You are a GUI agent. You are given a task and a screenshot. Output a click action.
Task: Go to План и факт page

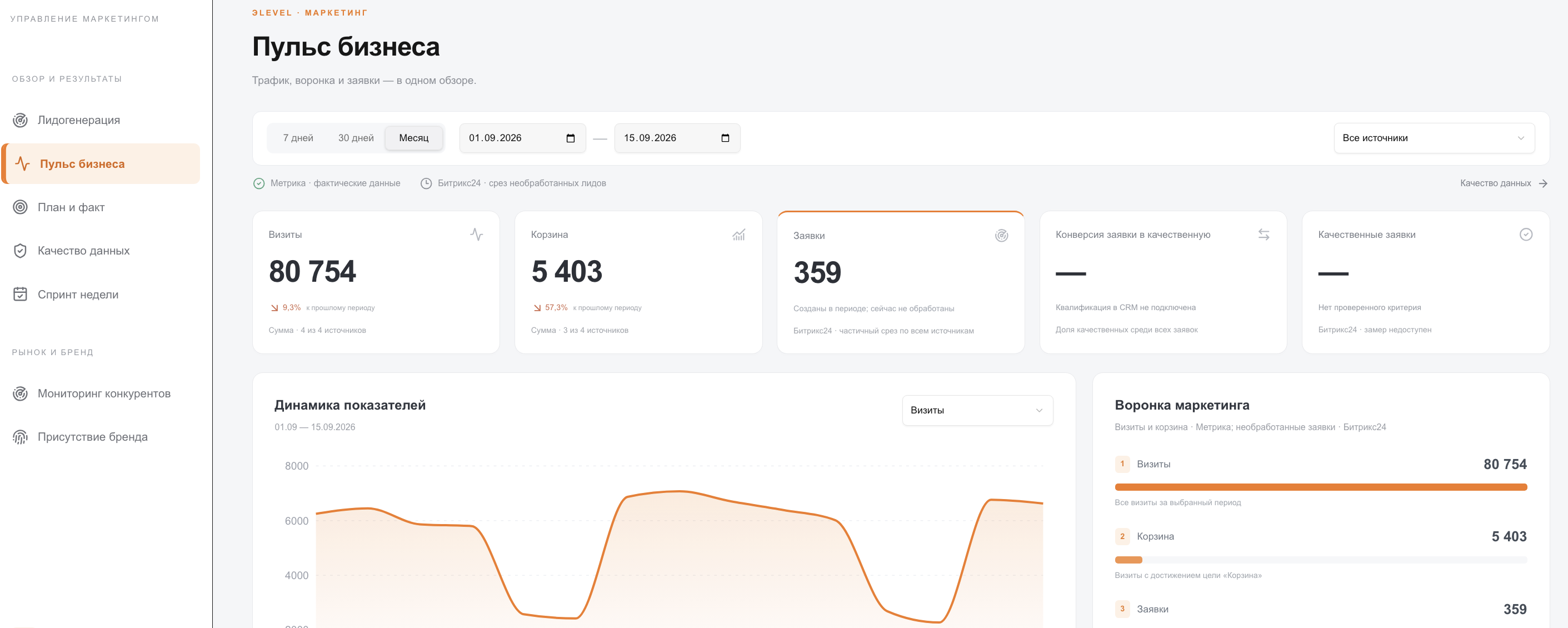click(101, 207)
